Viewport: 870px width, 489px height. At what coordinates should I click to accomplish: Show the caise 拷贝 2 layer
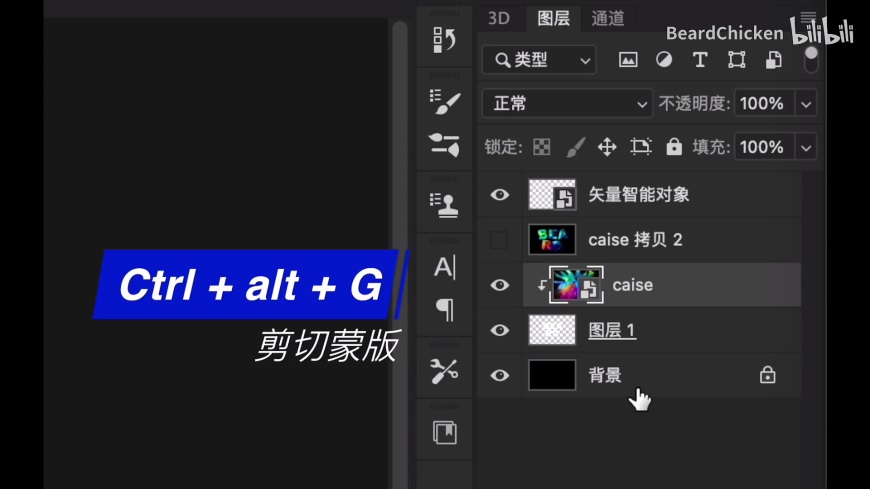click(x=499, y=240)
